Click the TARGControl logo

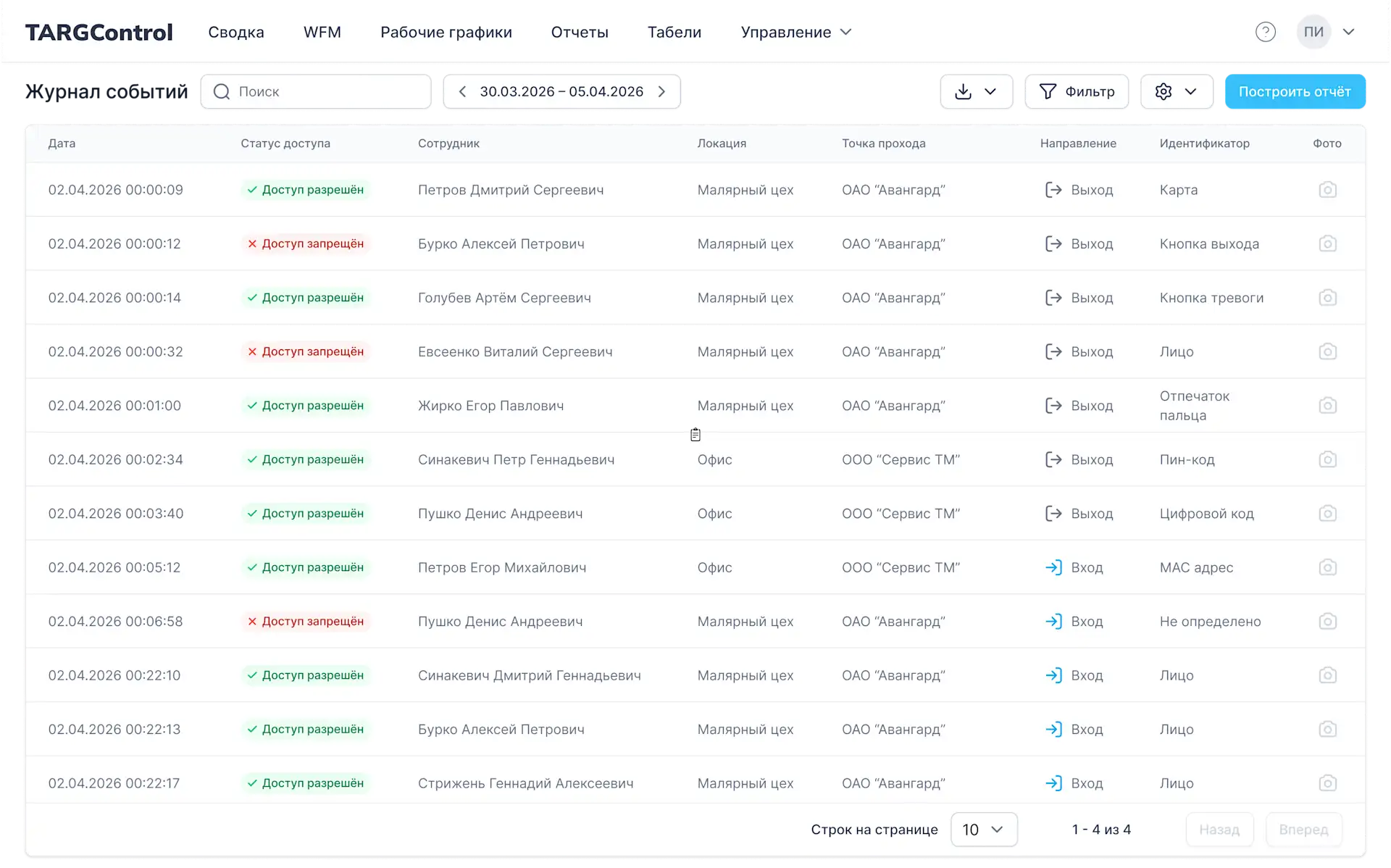click(x=99, y=32)
